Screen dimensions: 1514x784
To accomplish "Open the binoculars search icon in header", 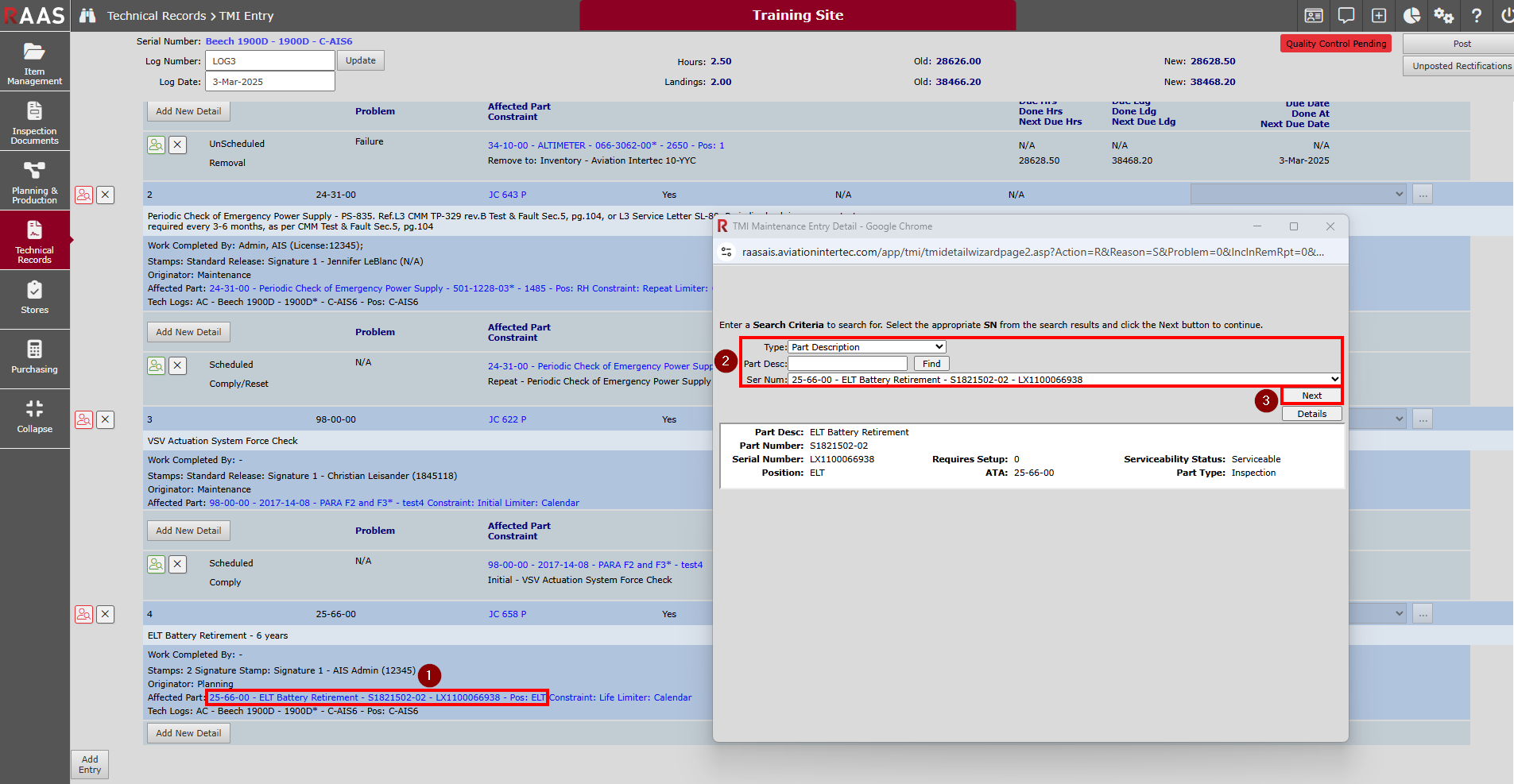I will point(87,16).
